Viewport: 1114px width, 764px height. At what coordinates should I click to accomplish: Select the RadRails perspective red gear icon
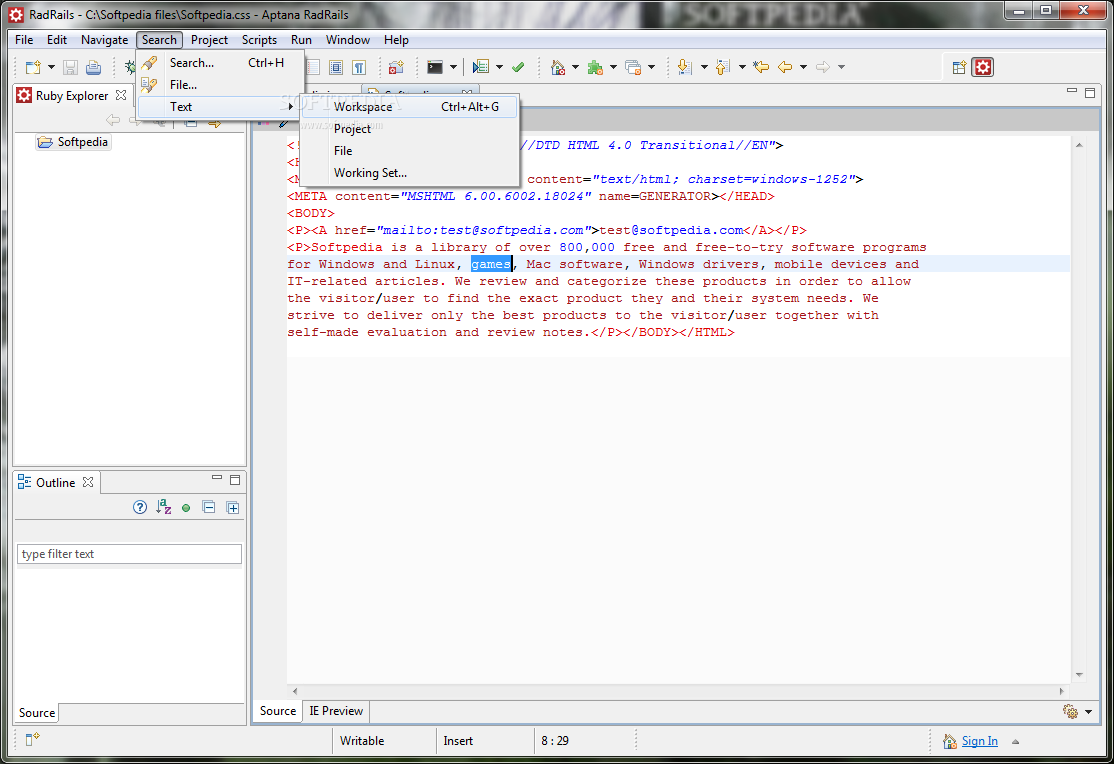pos(983,68)
